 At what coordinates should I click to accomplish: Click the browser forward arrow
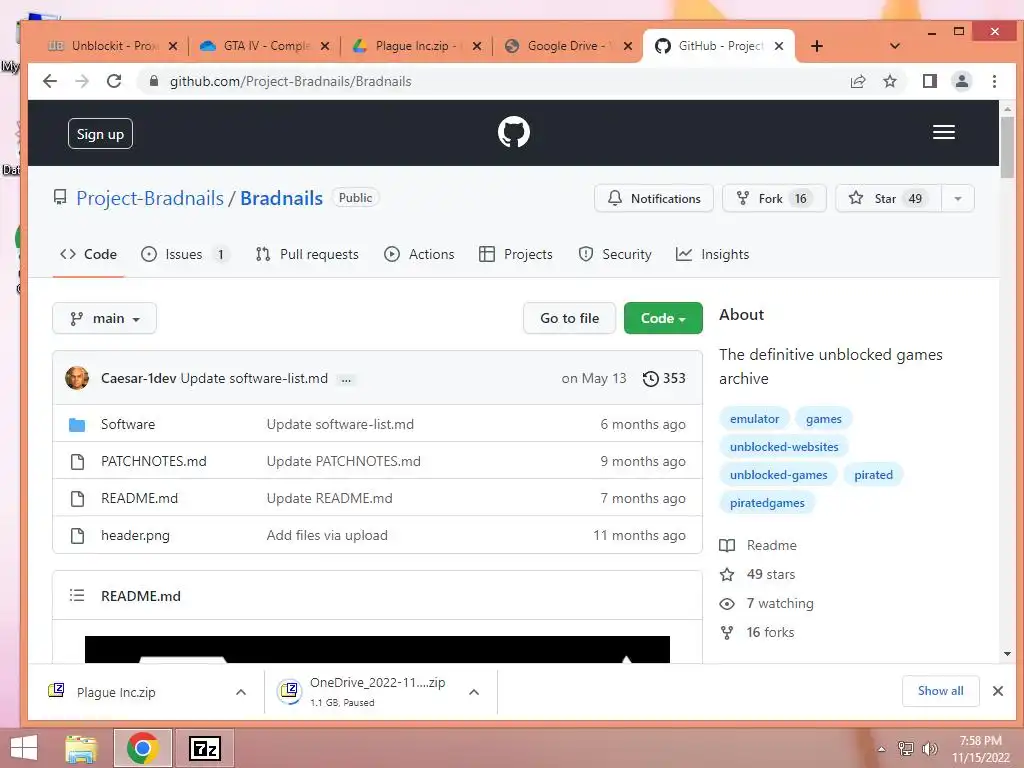[82, 81]
